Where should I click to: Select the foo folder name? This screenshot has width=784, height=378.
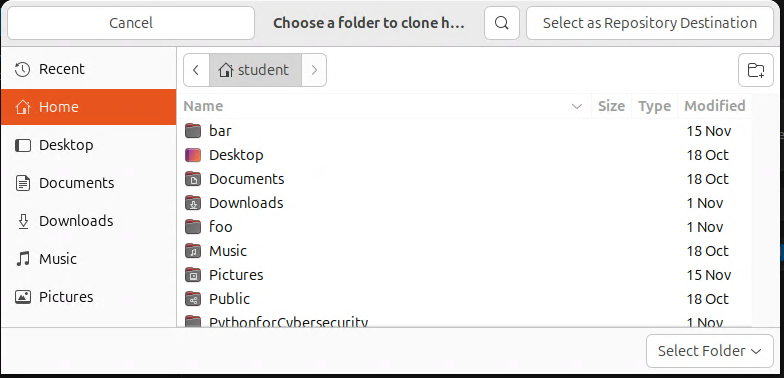tap(220, 227)
